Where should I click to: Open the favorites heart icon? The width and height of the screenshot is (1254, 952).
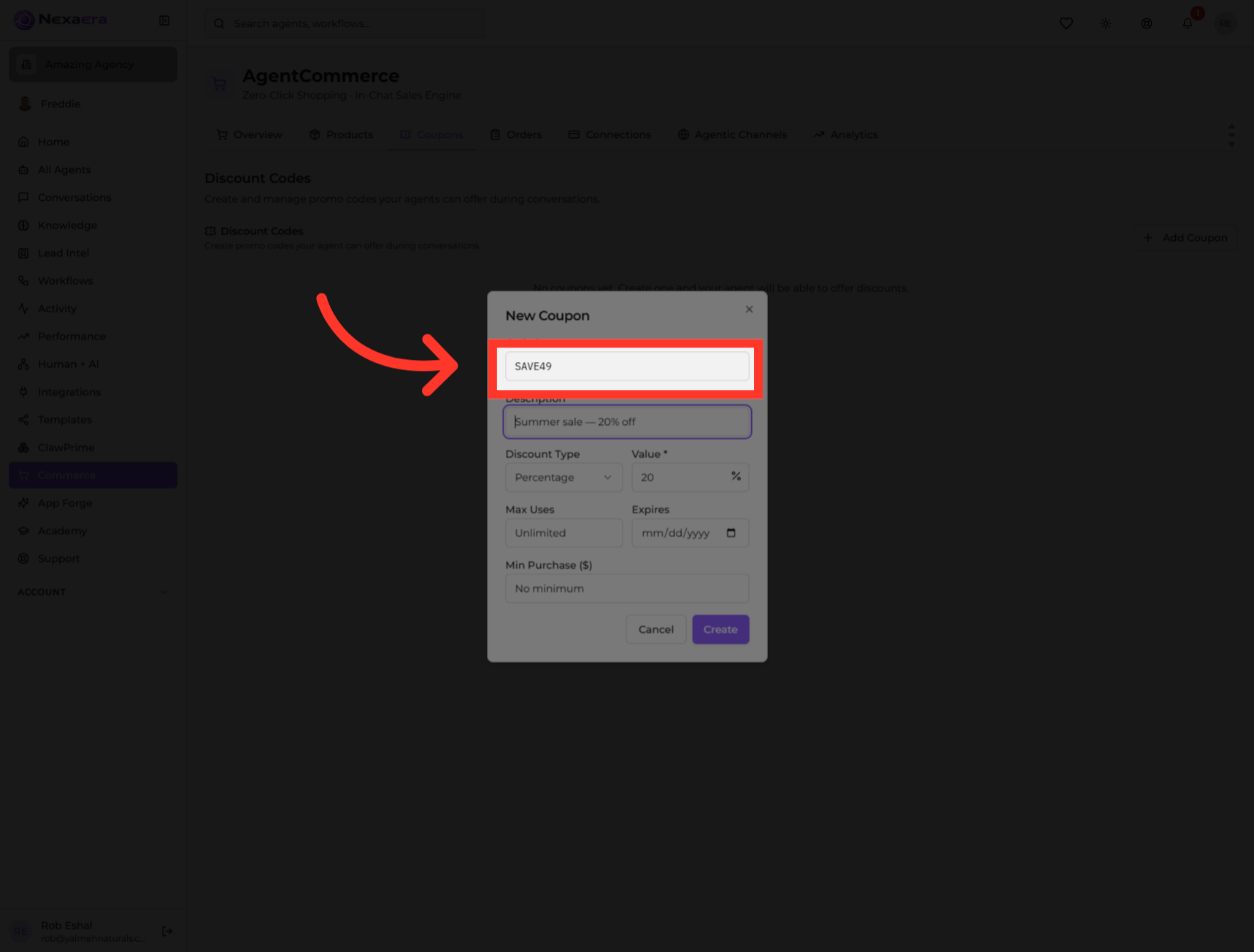pyautogui.click(x=1066, y=23)
